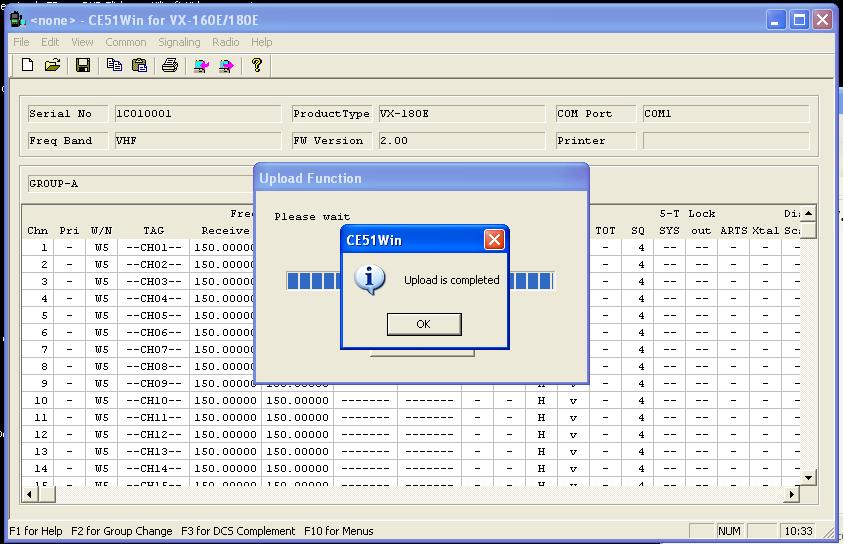Click the Copy toolbar icon
Viewport: 843px width, 544px height.
(114, 65)
